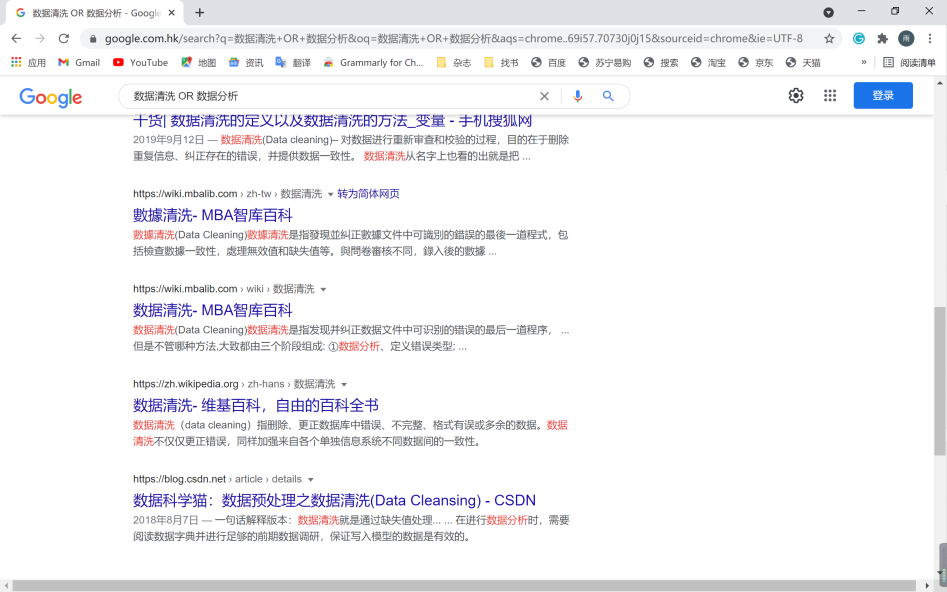Screen dimensions: 947x592
Task: Submit search with the magnifier icon
Action: (x=608, y=96)
